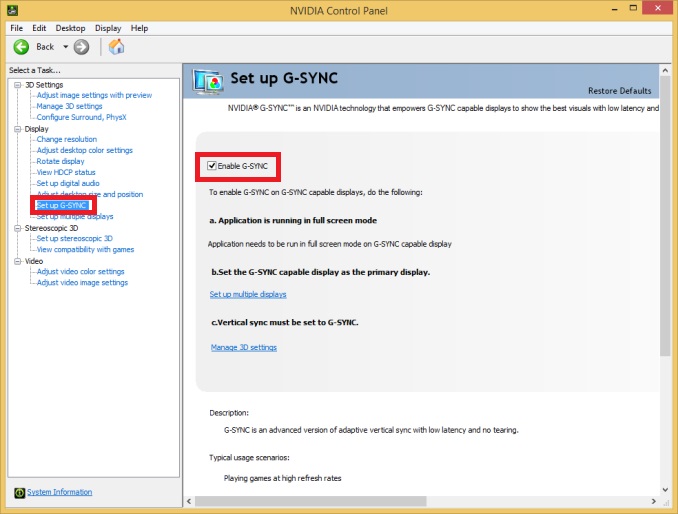This screenshot has width=678, height=514.
Task: Select Set up multiple displays in tree
Action: pos(74,217)
